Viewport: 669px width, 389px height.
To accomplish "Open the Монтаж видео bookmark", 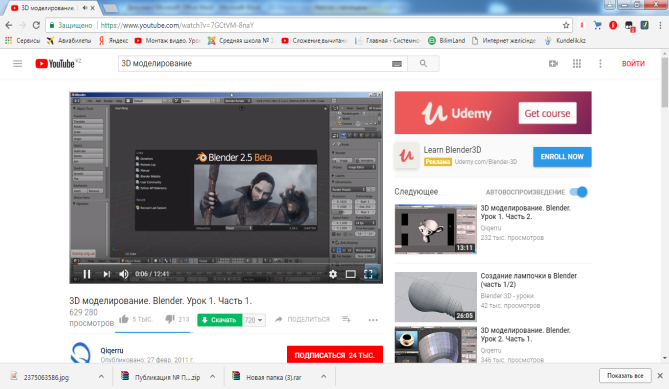I will [x=167, y=41].
